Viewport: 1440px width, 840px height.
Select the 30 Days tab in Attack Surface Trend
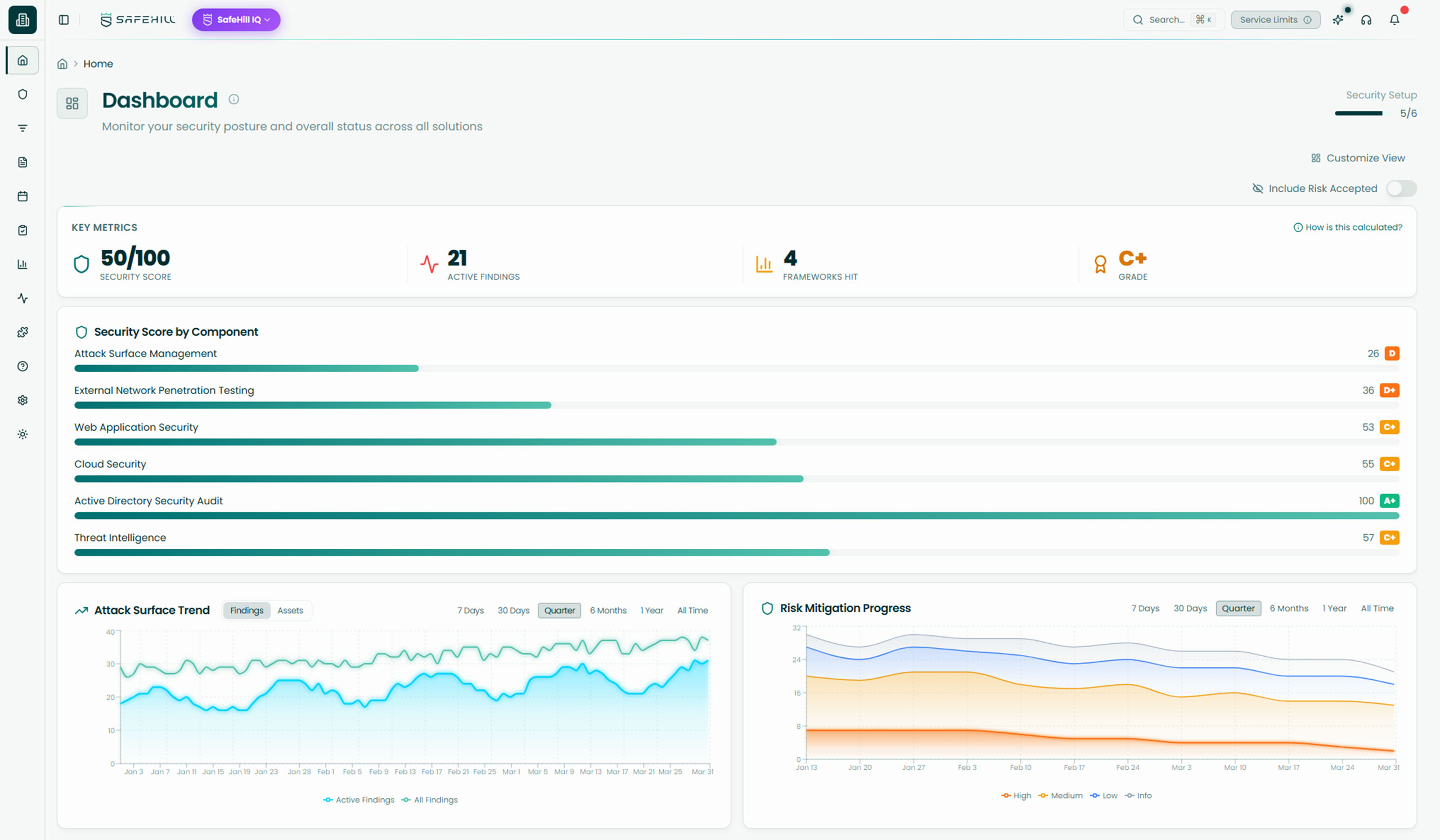coord(513,611)
